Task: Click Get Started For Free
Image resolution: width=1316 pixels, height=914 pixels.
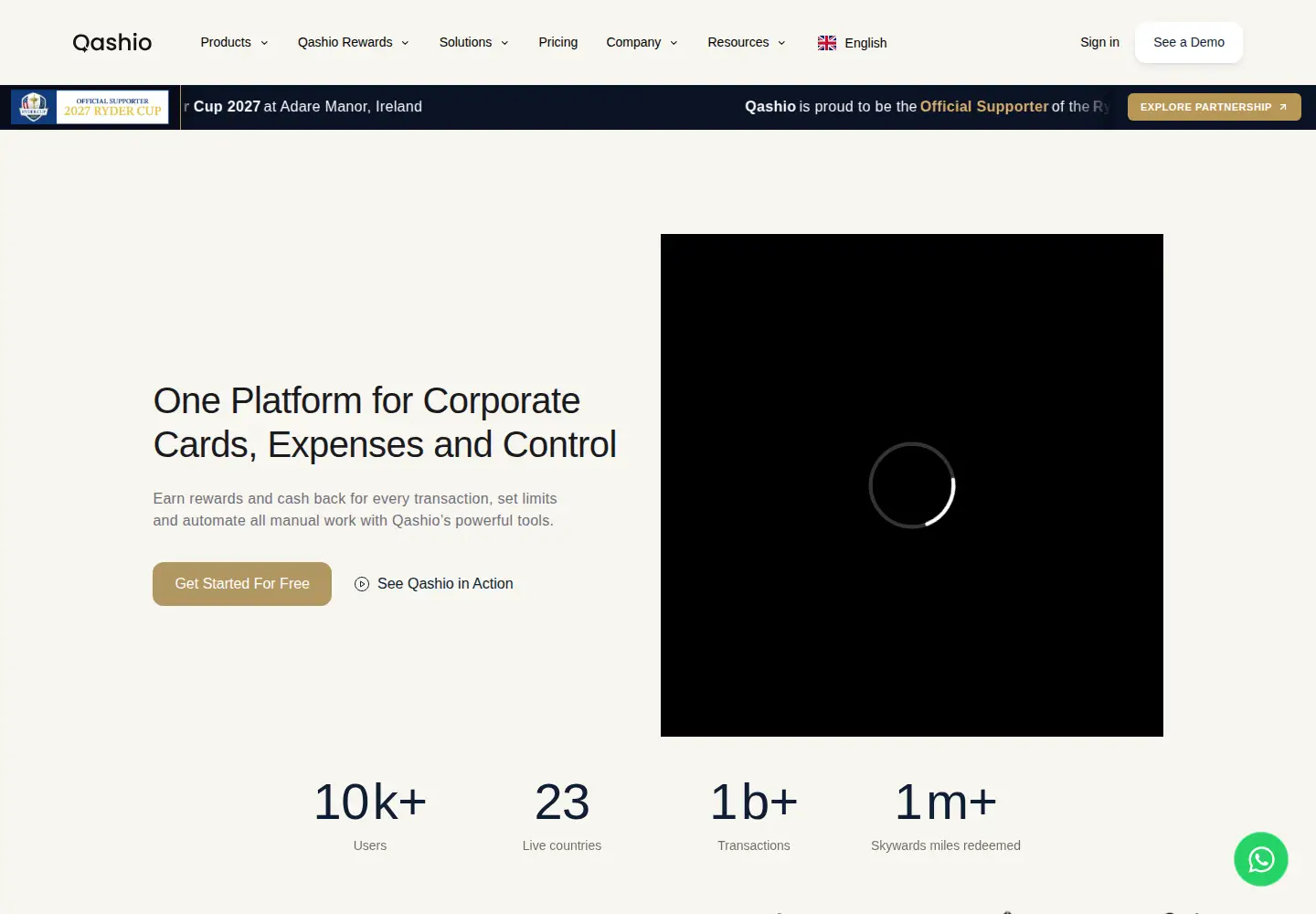Action: pyautogui.click(x=242, y=584)
